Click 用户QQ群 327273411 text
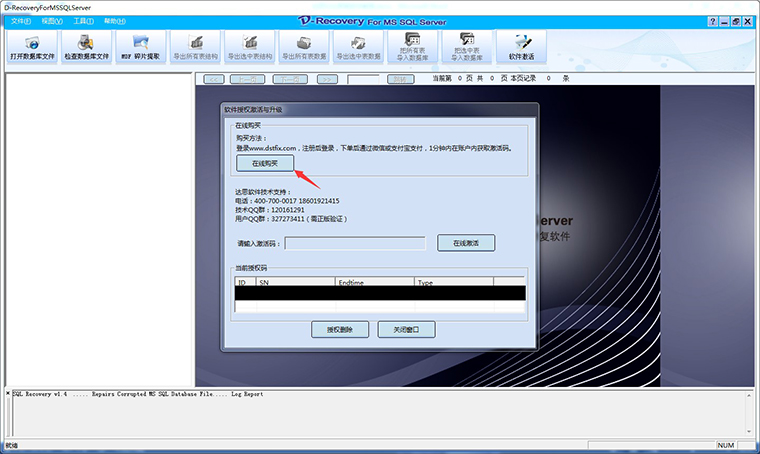 [291, 219]
